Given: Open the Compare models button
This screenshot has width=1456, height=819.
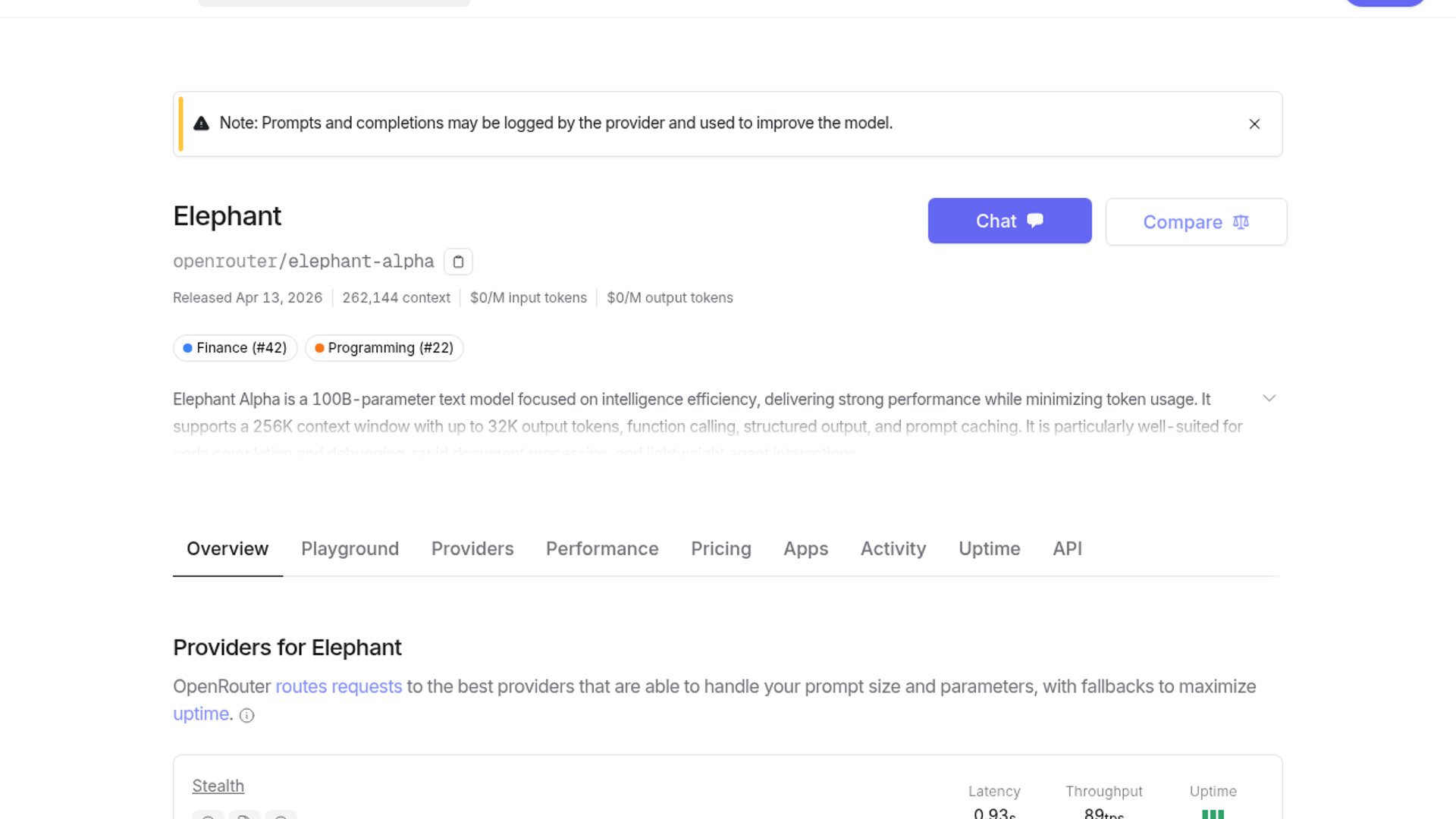Looking at the screenshot, I should point(1196,222).
